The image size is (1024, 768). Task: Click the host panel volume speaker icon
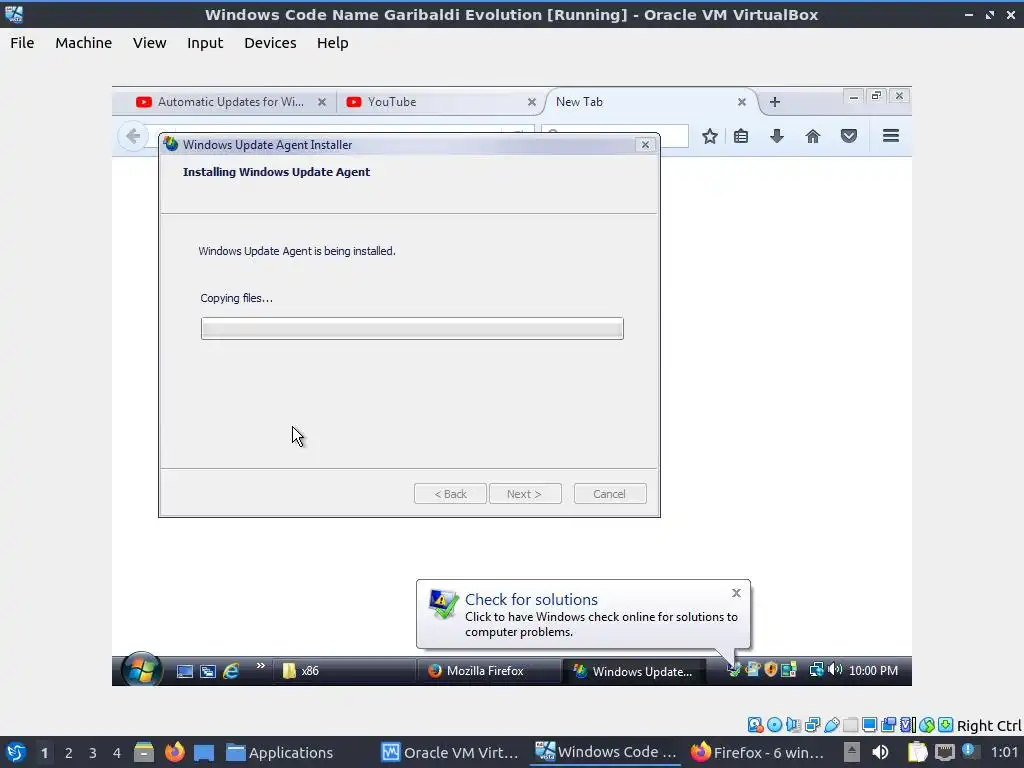coord(880,752)
